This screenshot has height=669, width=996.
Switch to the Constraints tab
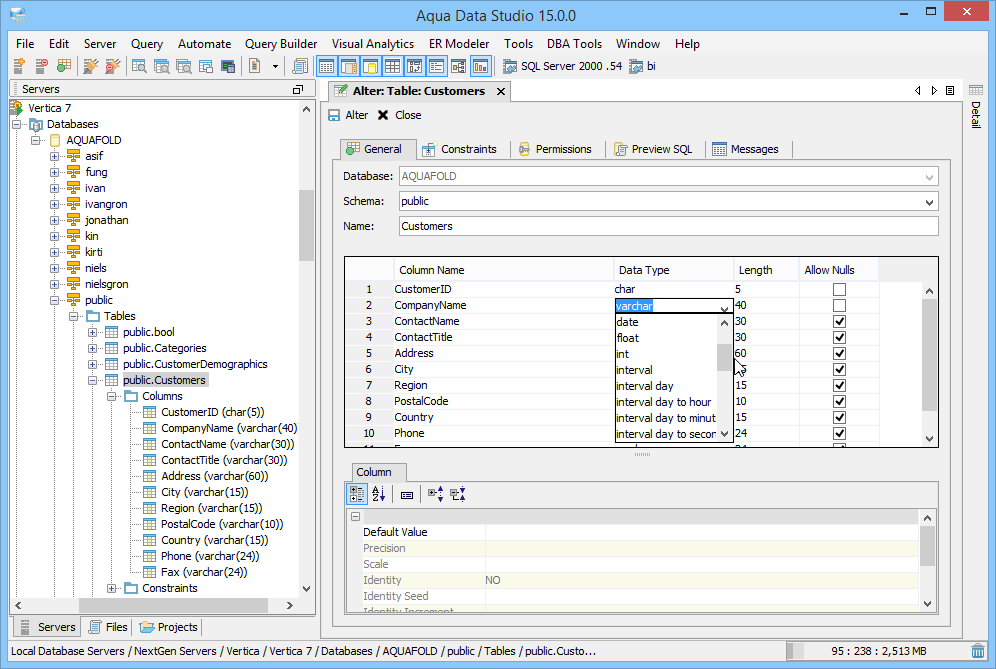click(x=459, y=149)
